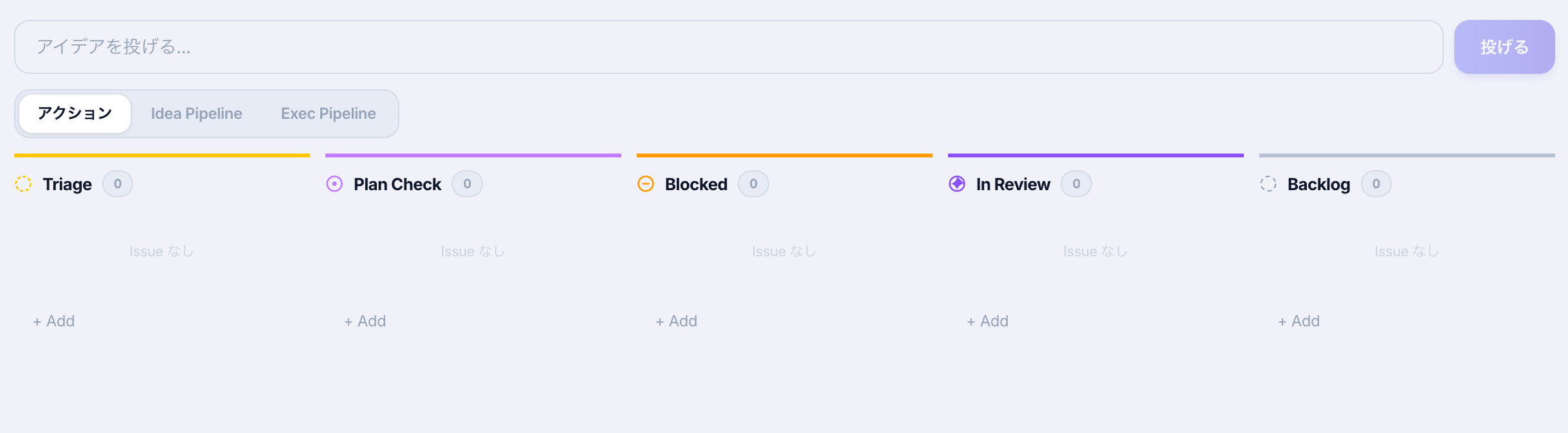Click the Backlog dashed circle icon
This screenshot has height=433, width=1568.
(1268, 184)
